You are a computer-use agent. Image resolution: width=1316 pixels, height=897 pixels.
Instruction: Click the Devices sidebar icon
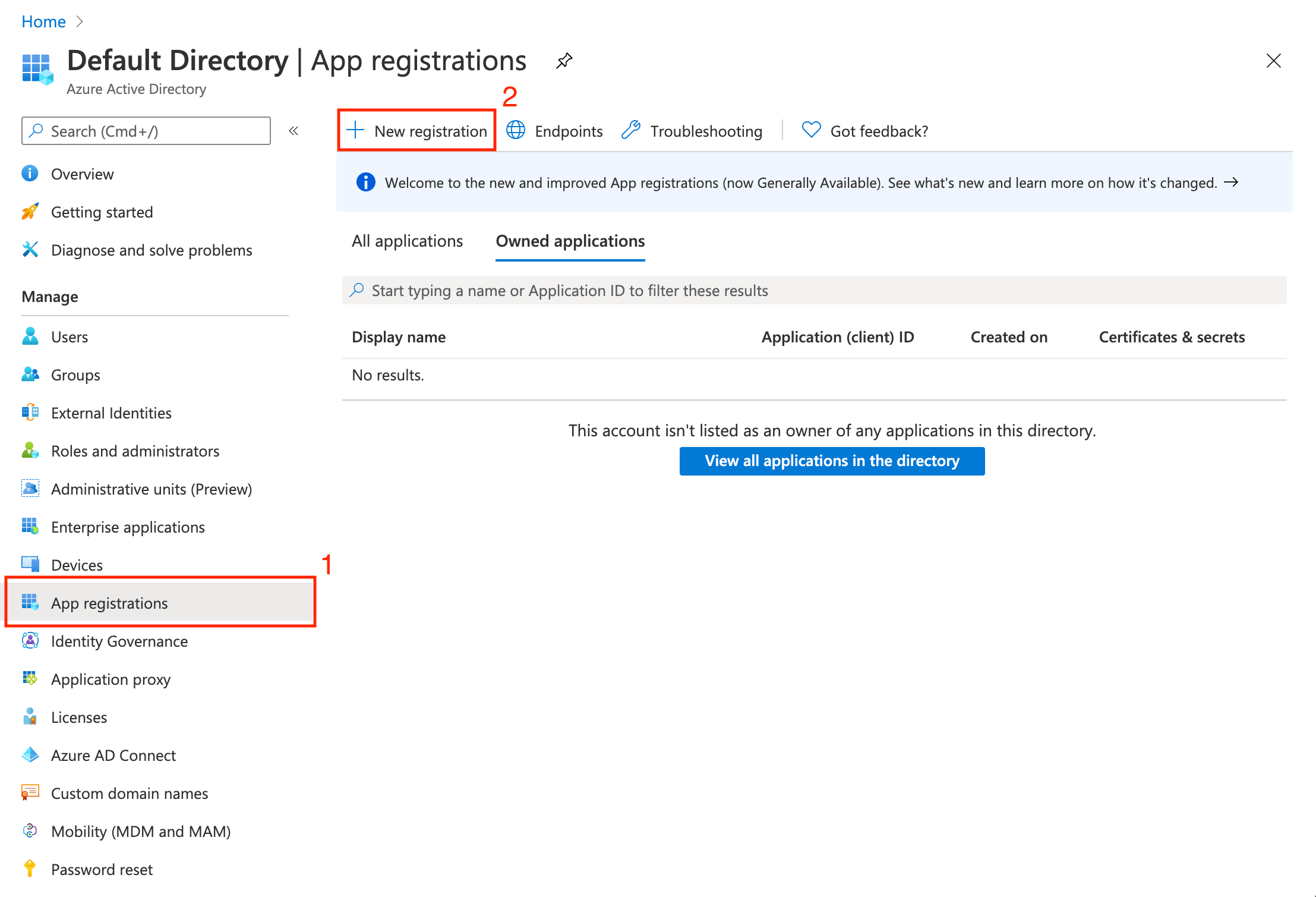tap(30, 564)
